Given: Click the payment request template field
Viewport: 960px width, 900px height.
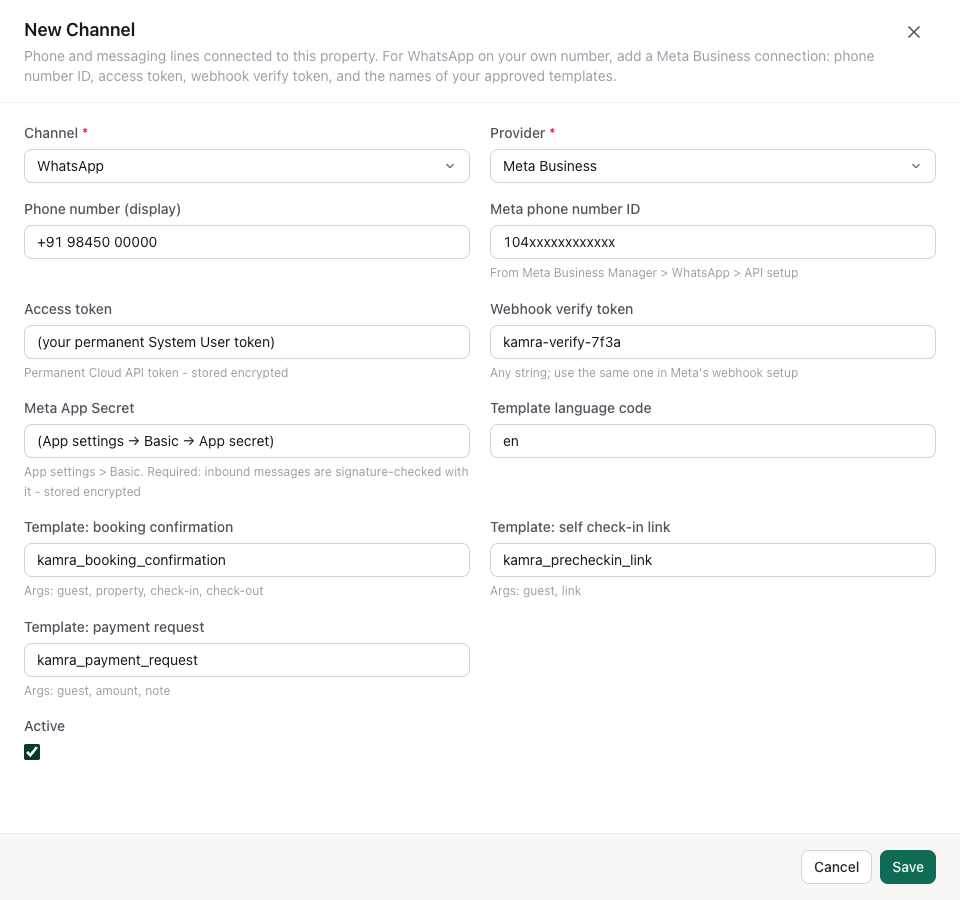Looking at the screenshot, I should (x=247, y=659).
